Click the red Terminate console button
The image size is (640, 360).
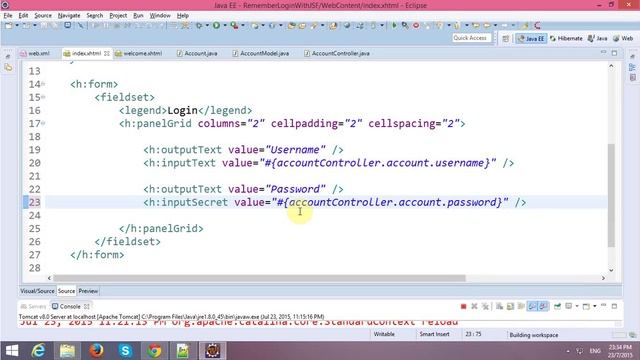coord(463,307)
